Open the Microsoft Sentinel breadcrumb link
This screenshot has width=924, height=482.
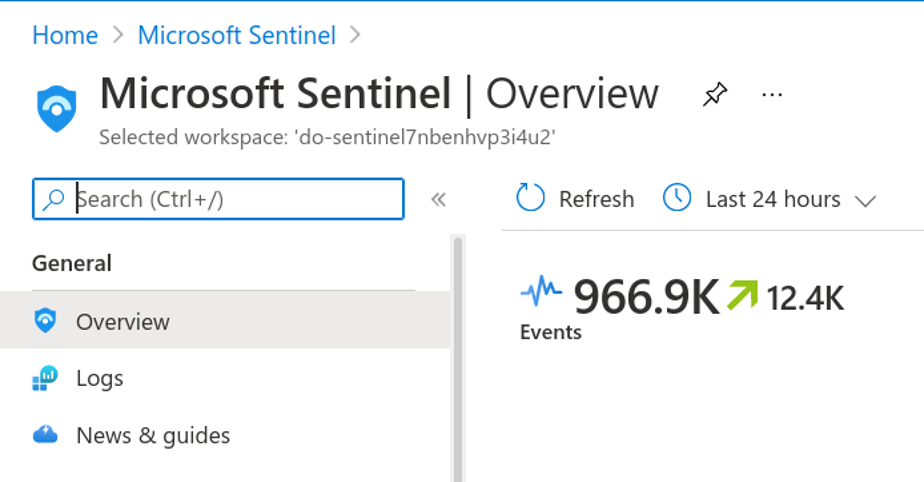click(236, 36)
